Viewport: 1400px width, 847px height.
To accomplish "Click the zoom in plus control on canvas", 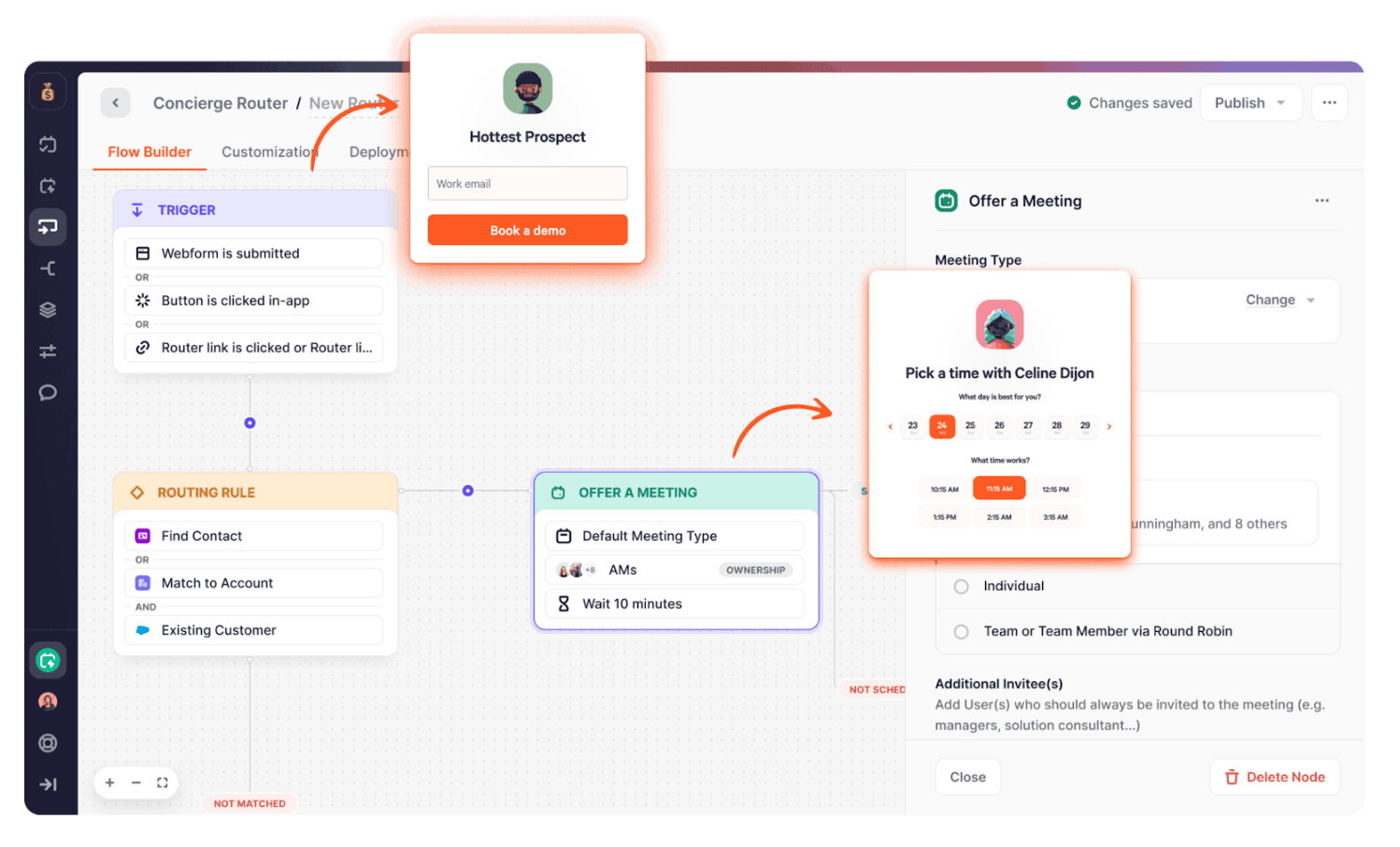I will [x=109, y=782].
